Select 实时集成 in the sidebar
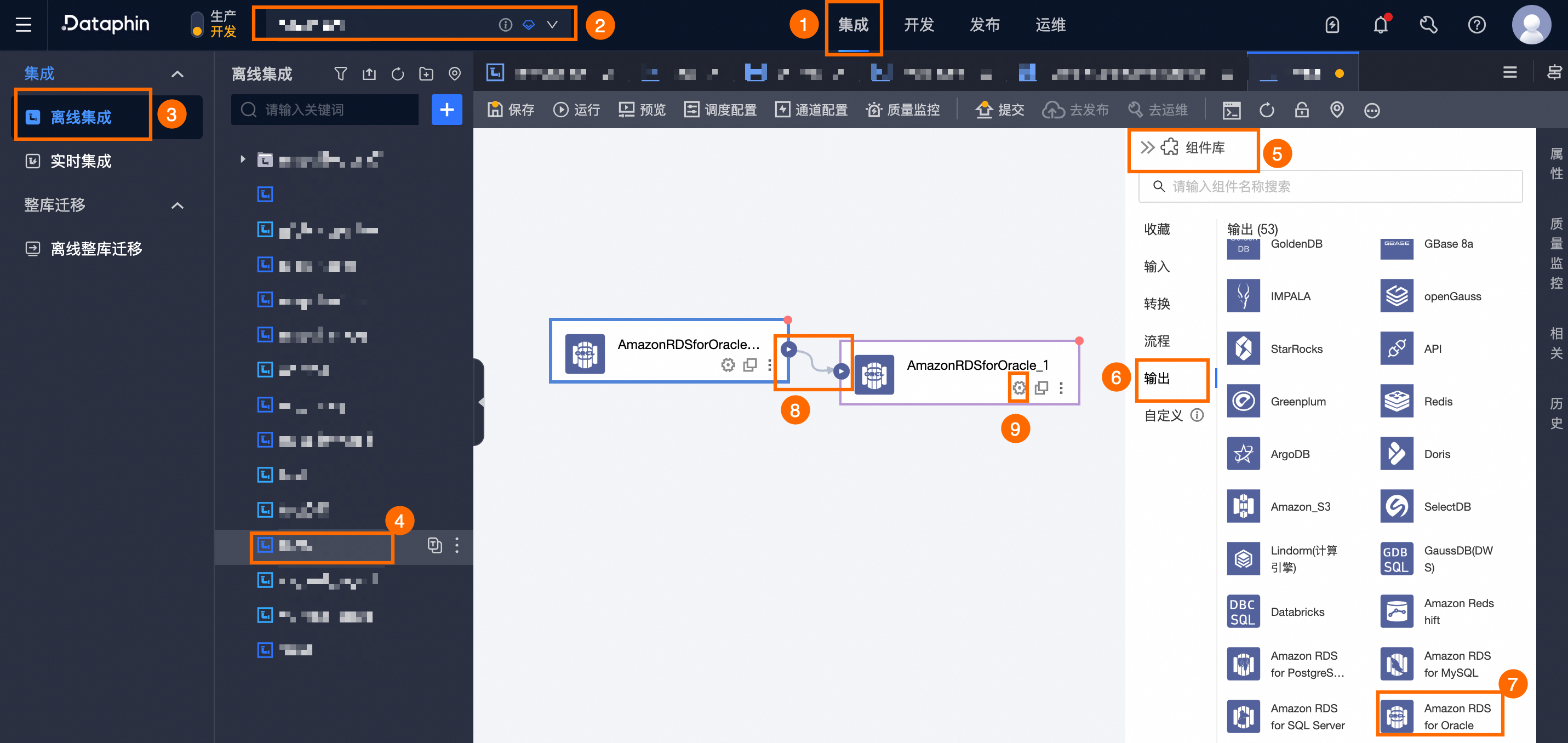The image size is (1568, 743). (82, 161)
